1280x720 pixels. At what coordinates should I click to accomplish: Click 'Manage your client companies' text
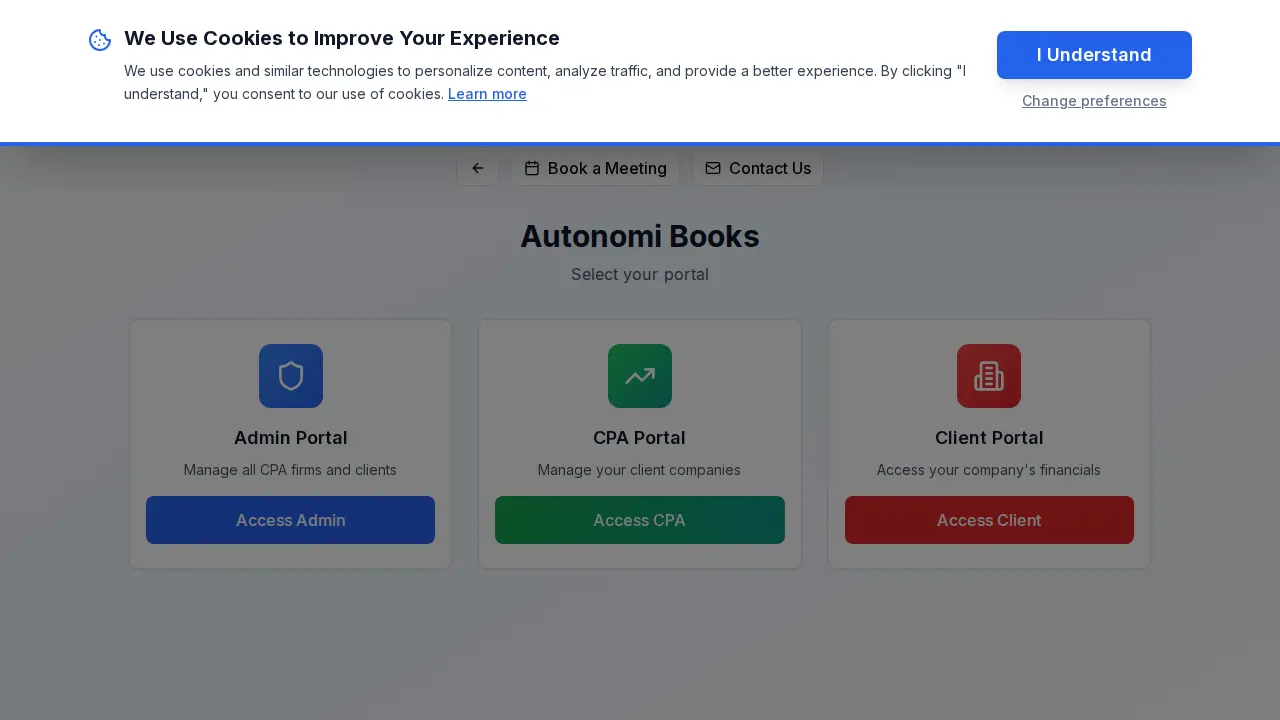[640, 470]
